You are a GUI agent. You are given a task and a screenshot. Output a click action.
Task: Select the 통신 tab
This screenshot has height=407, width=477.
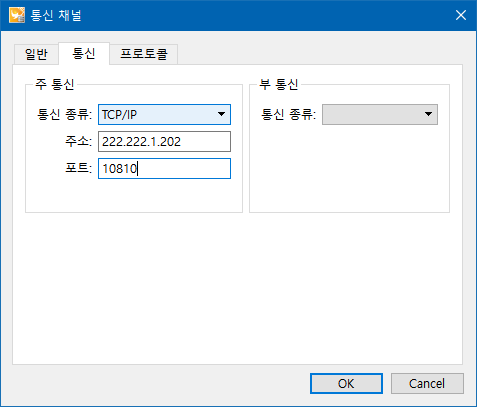tap(84, 53)
